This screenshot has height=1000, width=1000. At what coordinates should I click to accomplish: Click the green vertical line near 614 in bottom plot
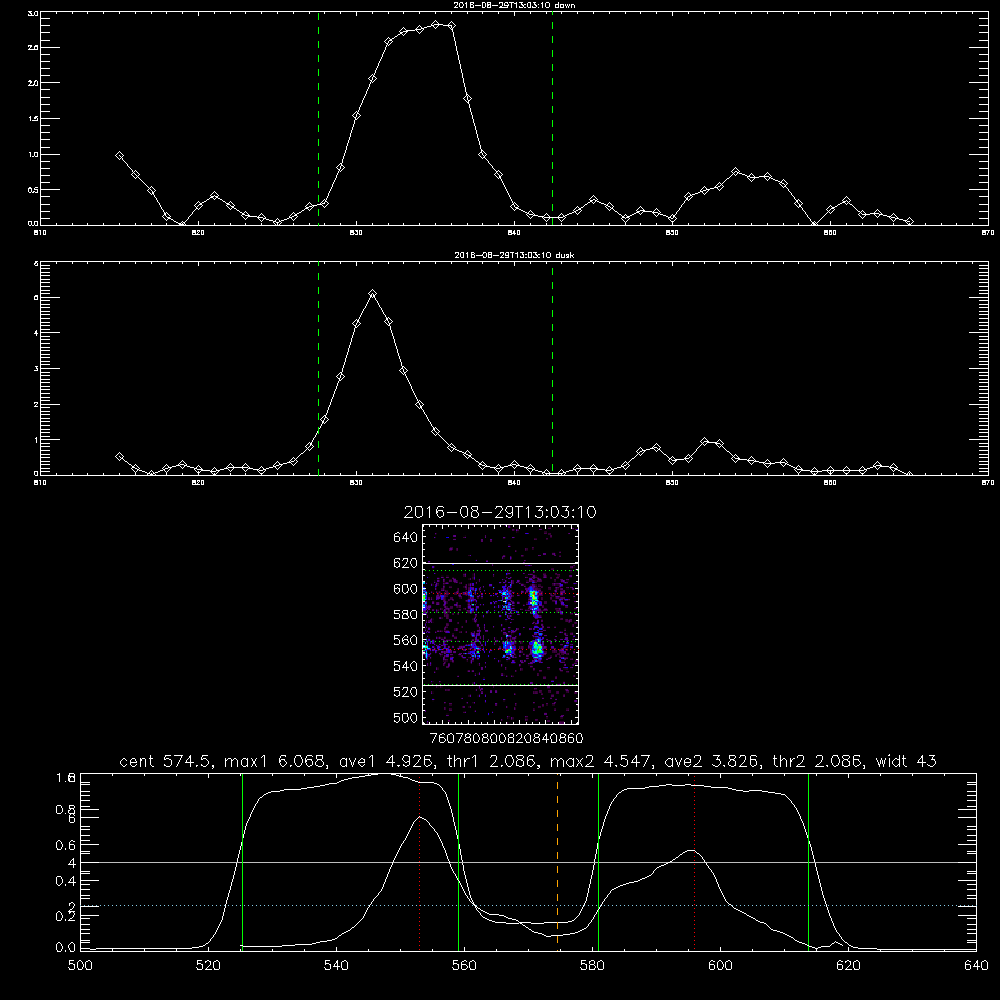(x=808, y=861)
